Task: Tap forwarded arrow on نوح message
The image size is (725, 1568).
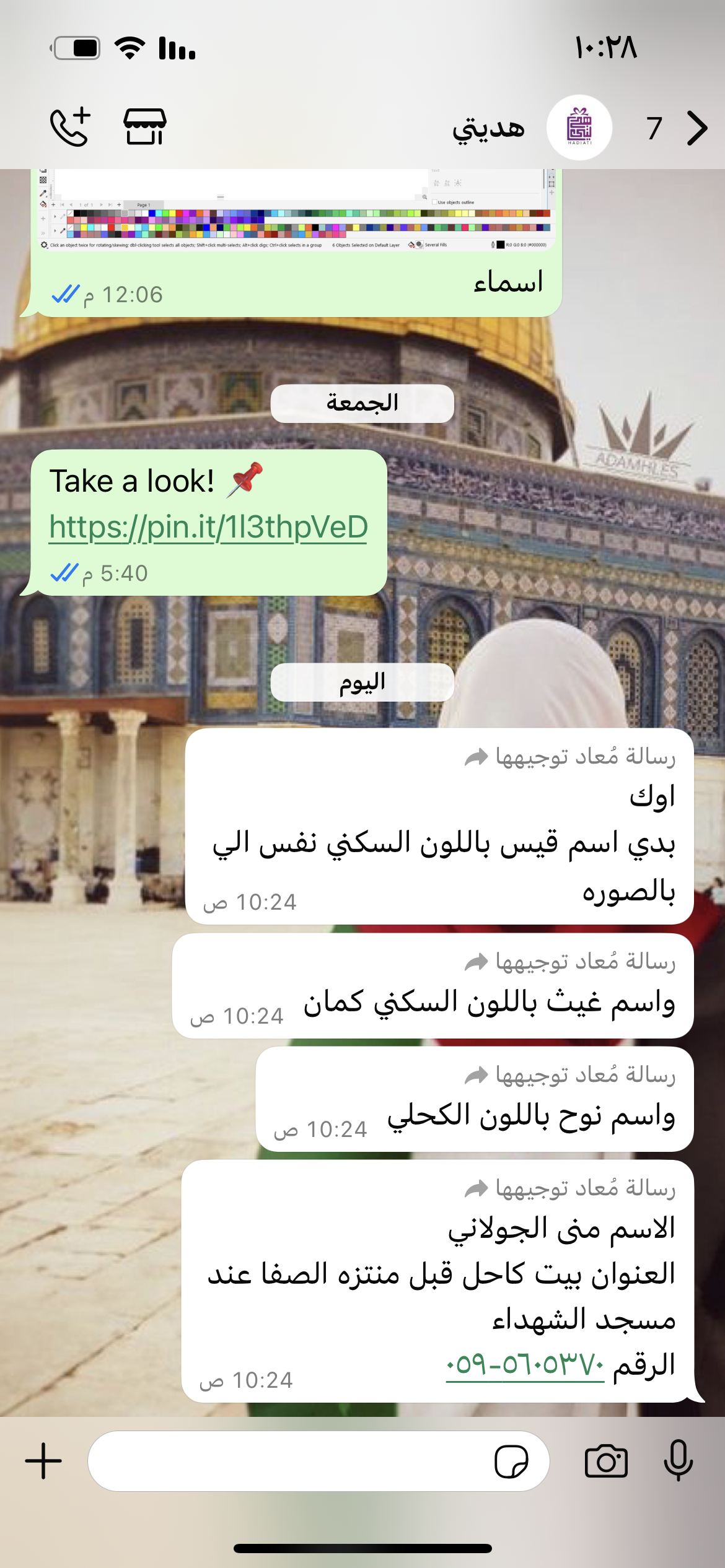Action: 477,1075
